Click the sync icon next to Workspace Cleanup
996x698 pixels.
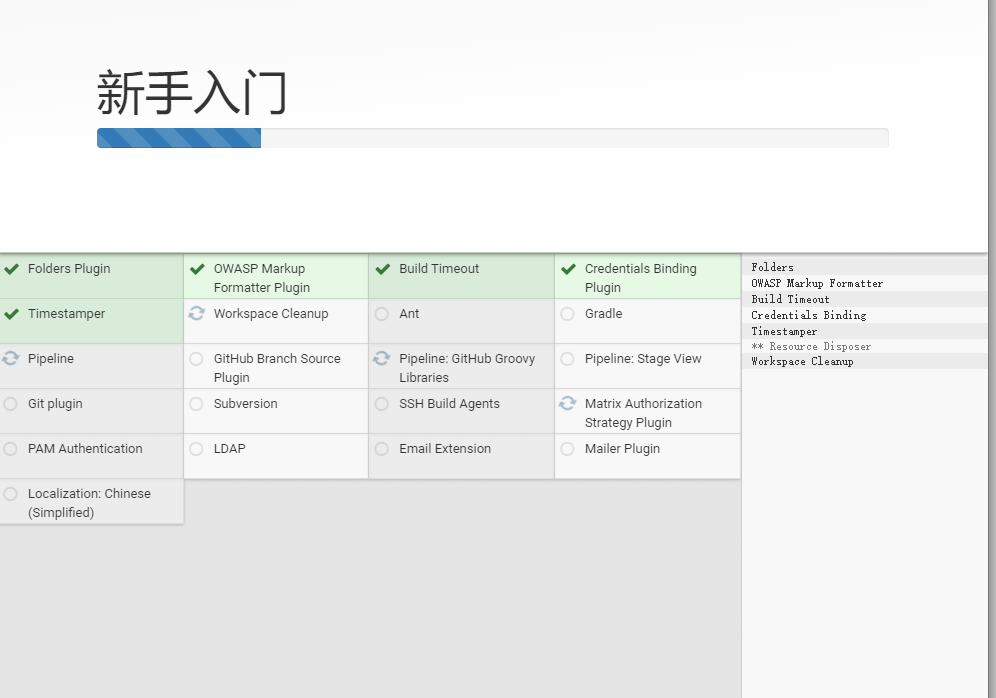(x=196, y=313)
